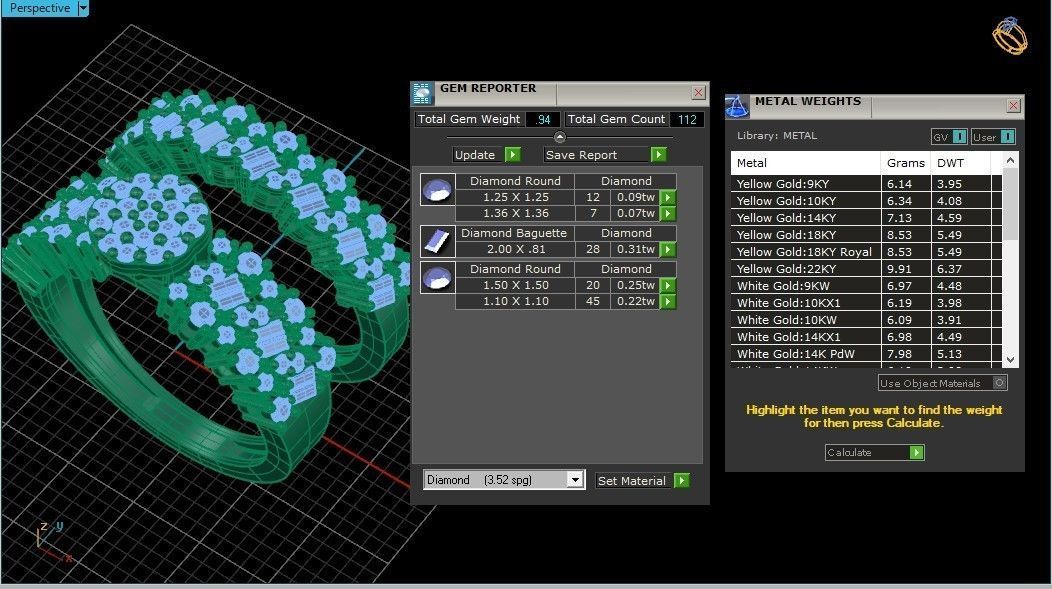Click green arrow for 0.31tw baguette row
Viewport: 1052px width, 589px height.
(668, 250)
